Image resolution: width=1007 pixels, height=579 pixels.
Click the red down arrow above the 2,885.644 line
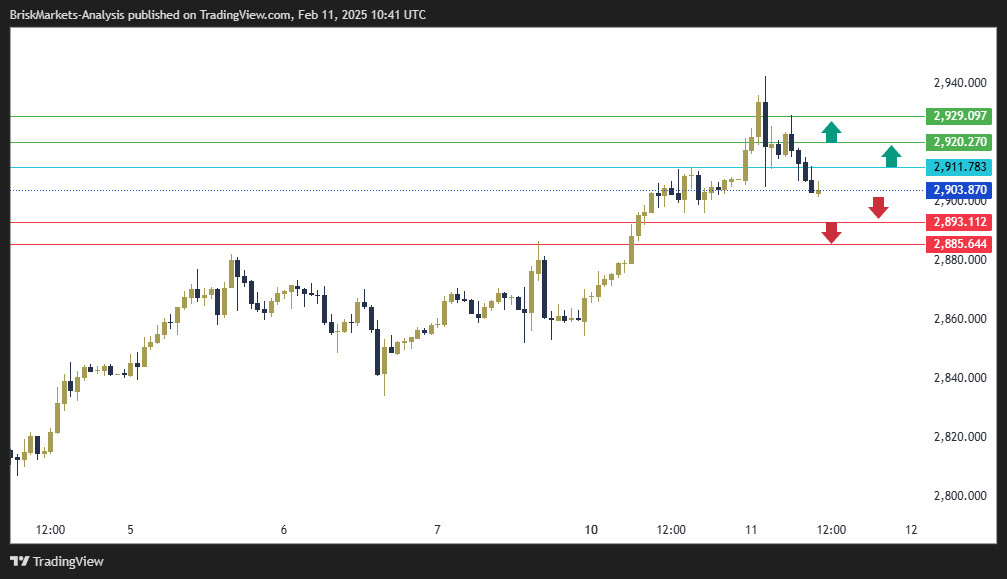coord(832,232)
